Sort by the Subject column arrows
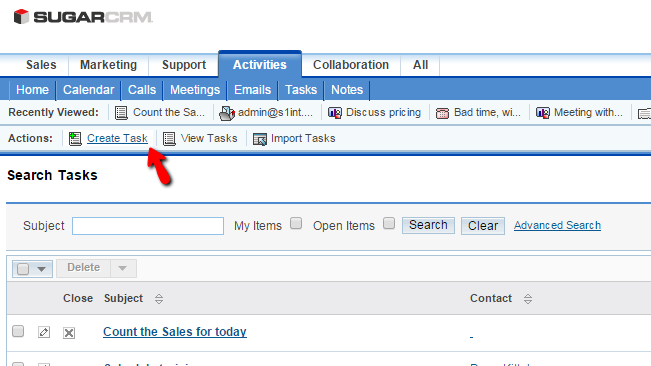The width and height of the screenshot is (651, 366). tap(159, 299)
